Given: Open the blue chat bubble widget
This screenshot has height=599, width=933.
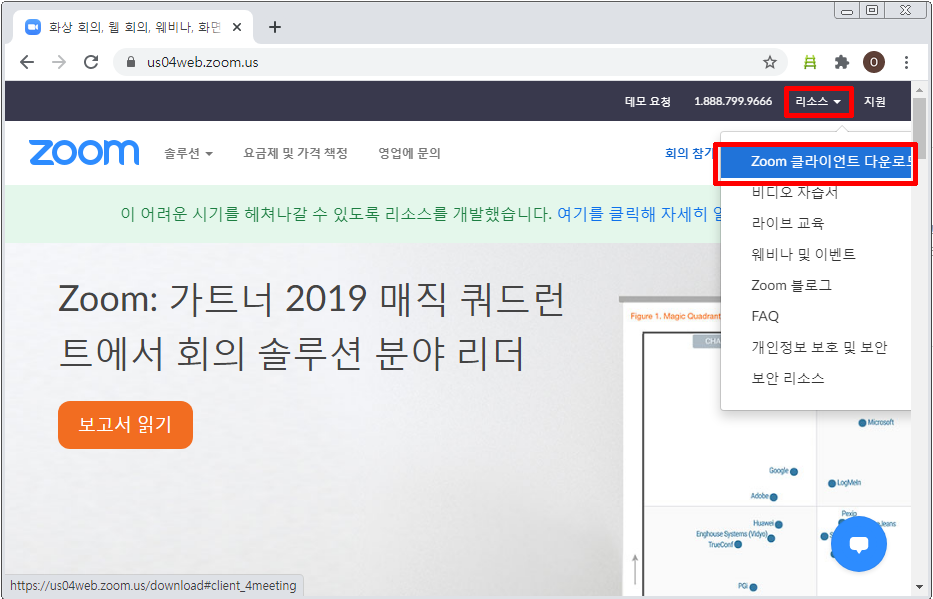Looking at the screenshot, I should click(859, 544).
